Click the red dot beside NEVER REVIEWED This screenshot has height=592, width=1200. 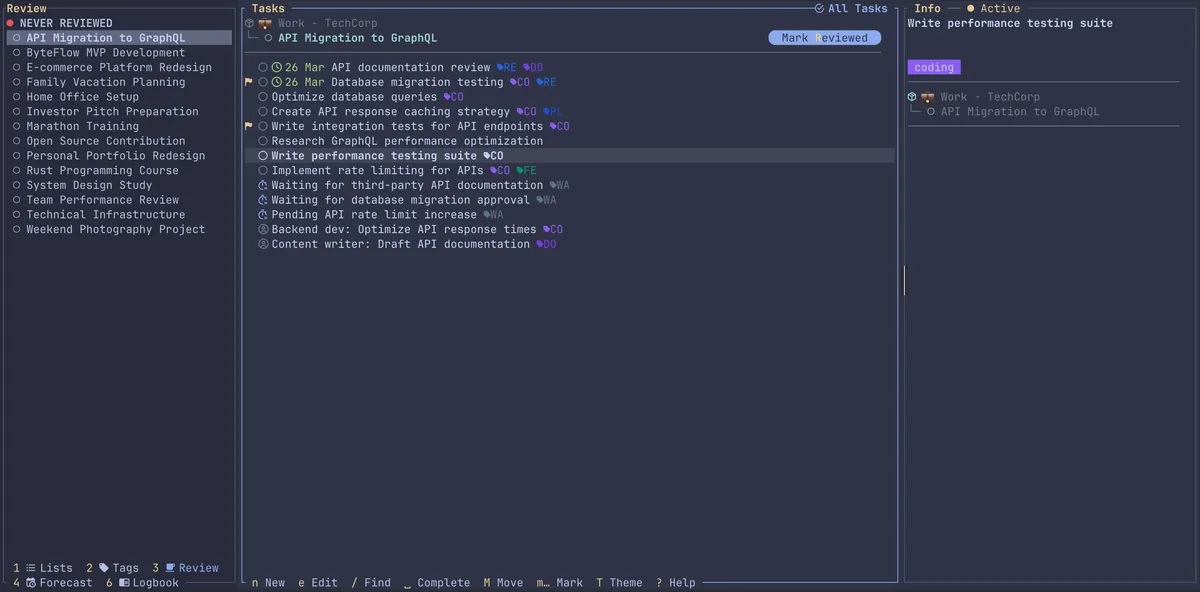pyautogui.click(x=10, y=23)
